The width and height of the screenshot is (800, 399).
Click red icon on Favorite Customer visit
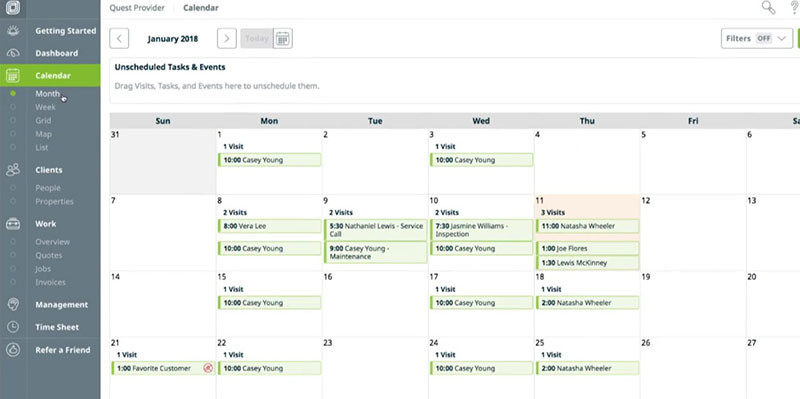208,368
